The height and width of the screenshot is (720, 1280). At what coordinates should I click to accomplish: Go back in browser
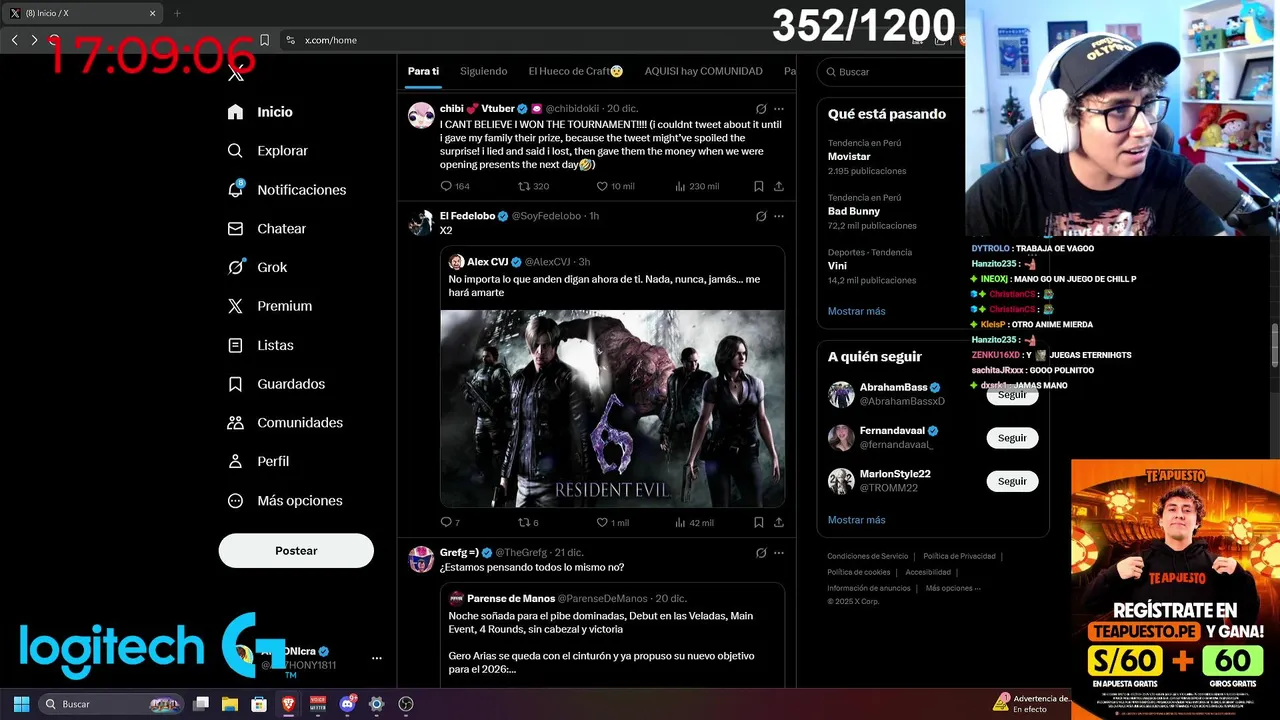(15, 40)
